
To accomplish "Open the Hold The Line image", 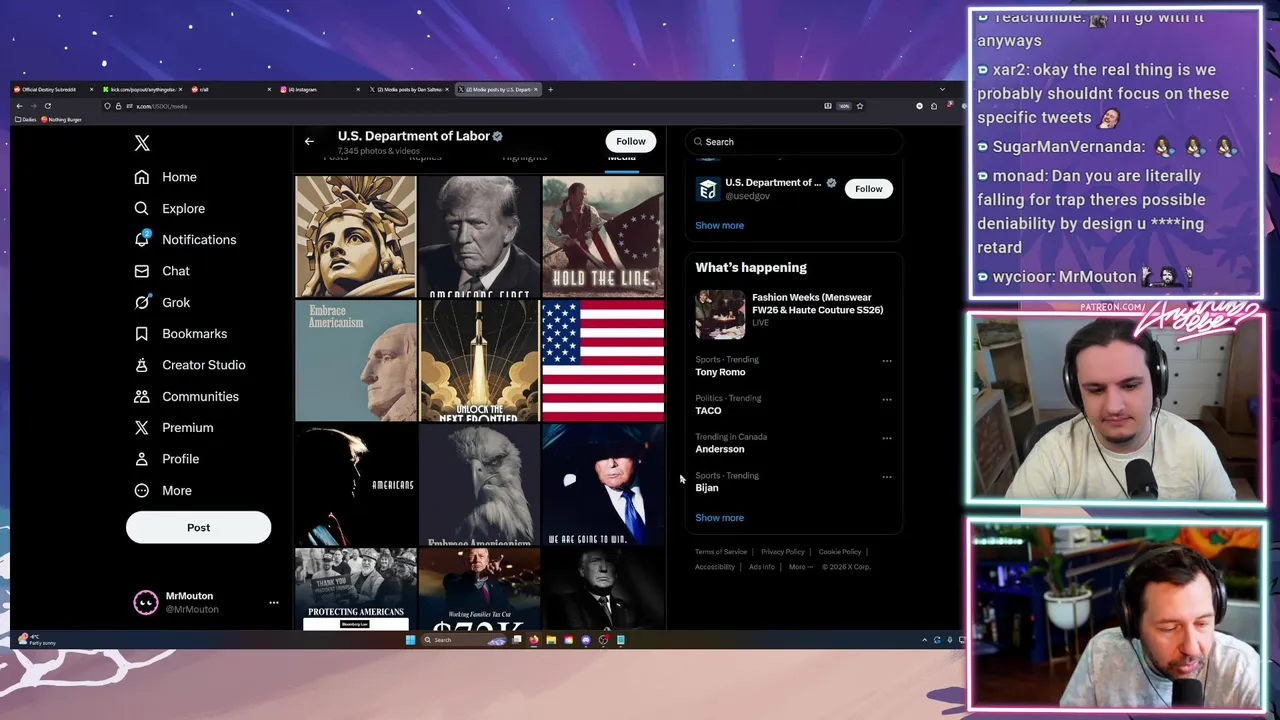I will point(603,237).
